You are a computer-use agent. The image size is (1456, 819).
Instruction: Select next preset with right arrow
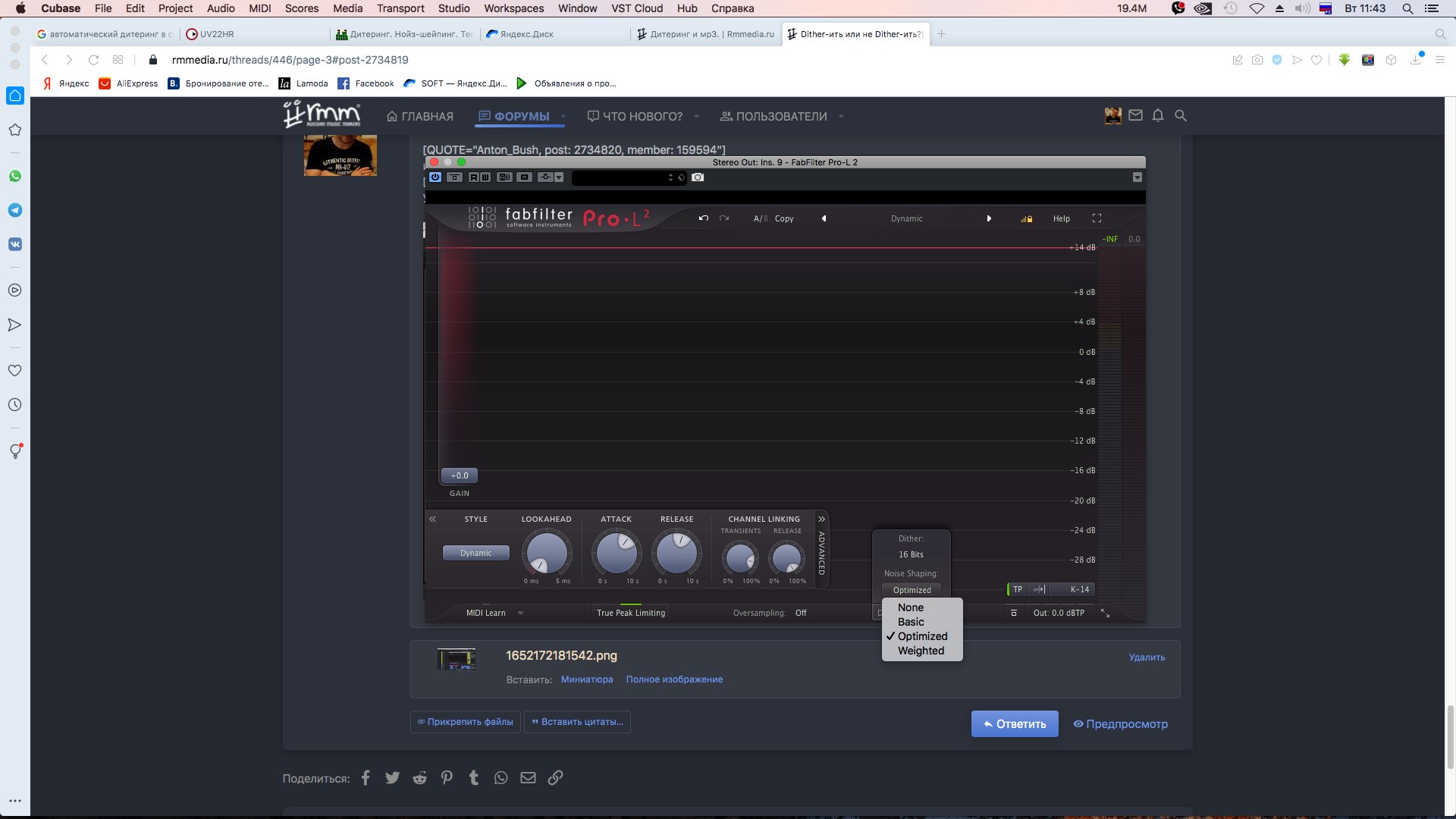[x=989, y=218]
